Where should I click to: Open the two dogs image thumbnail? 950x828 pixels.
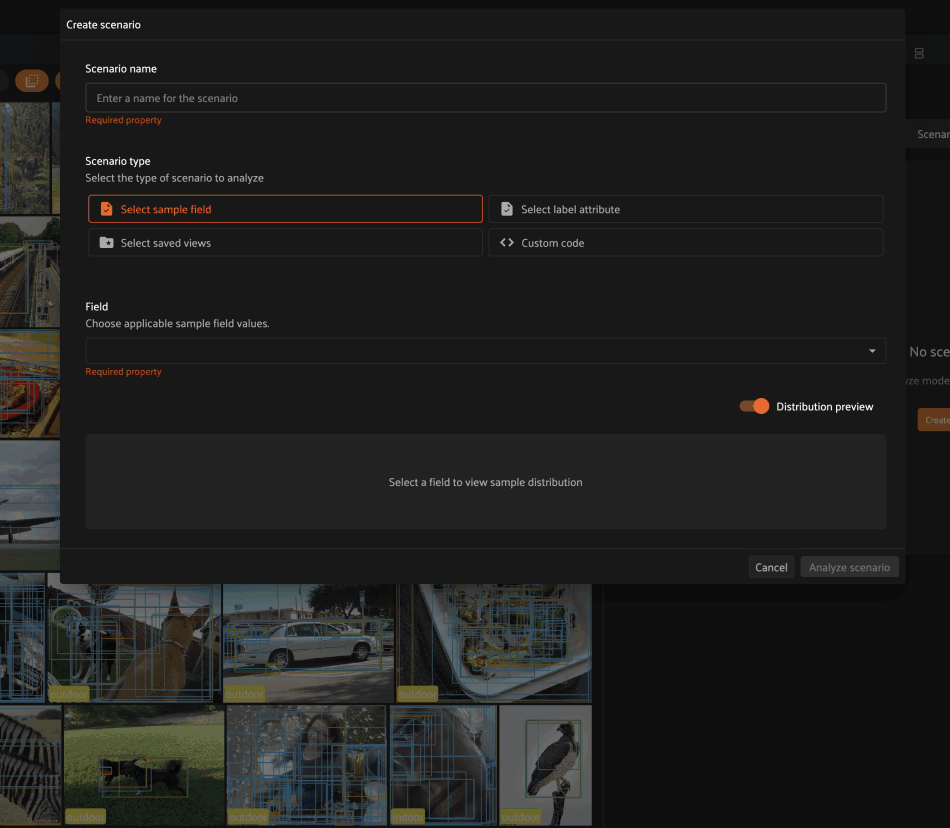point(134,643)
